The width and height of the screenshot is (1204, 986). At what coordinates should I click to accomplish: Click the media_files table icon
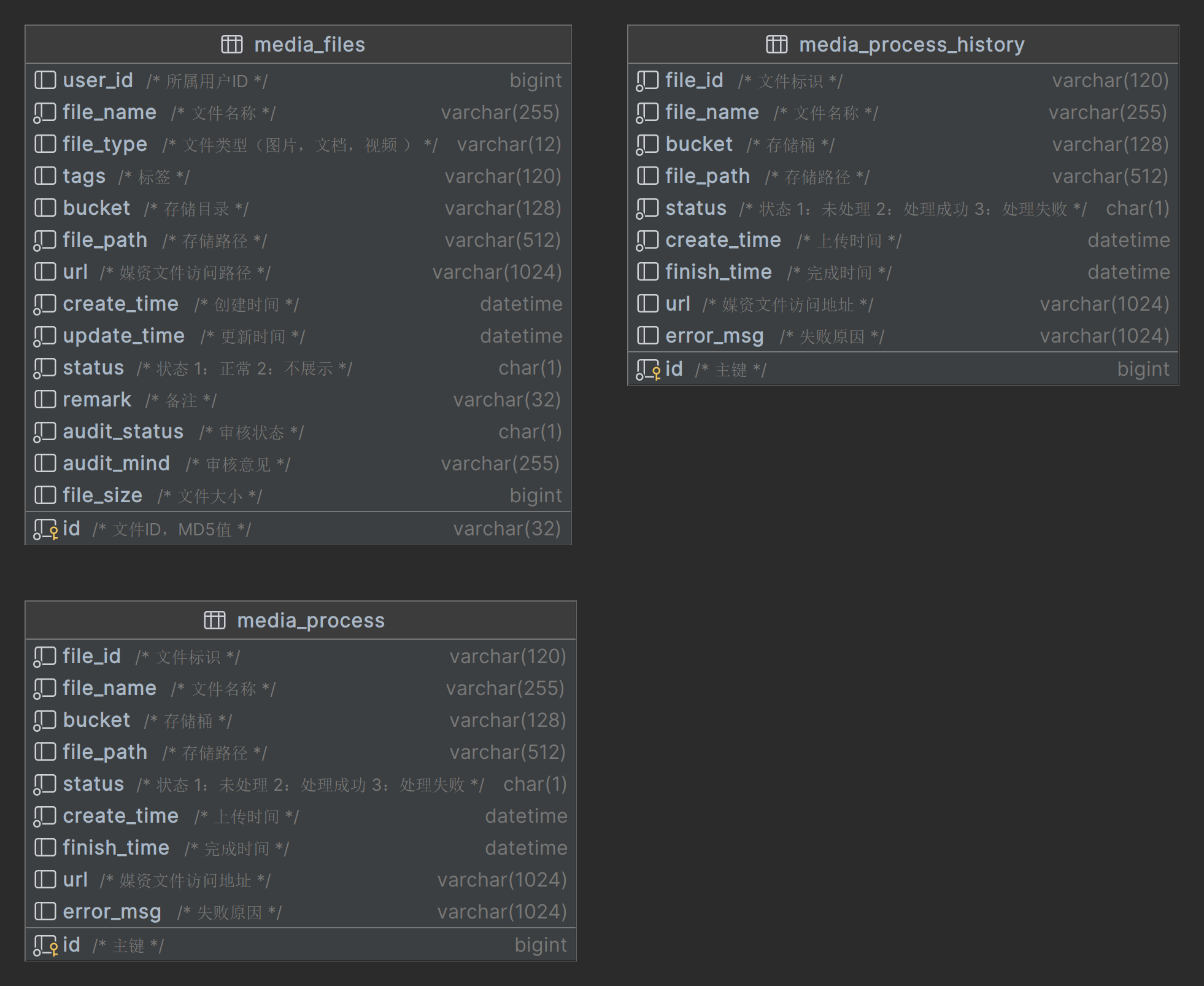pyautogui.click(x=232, y=44)
